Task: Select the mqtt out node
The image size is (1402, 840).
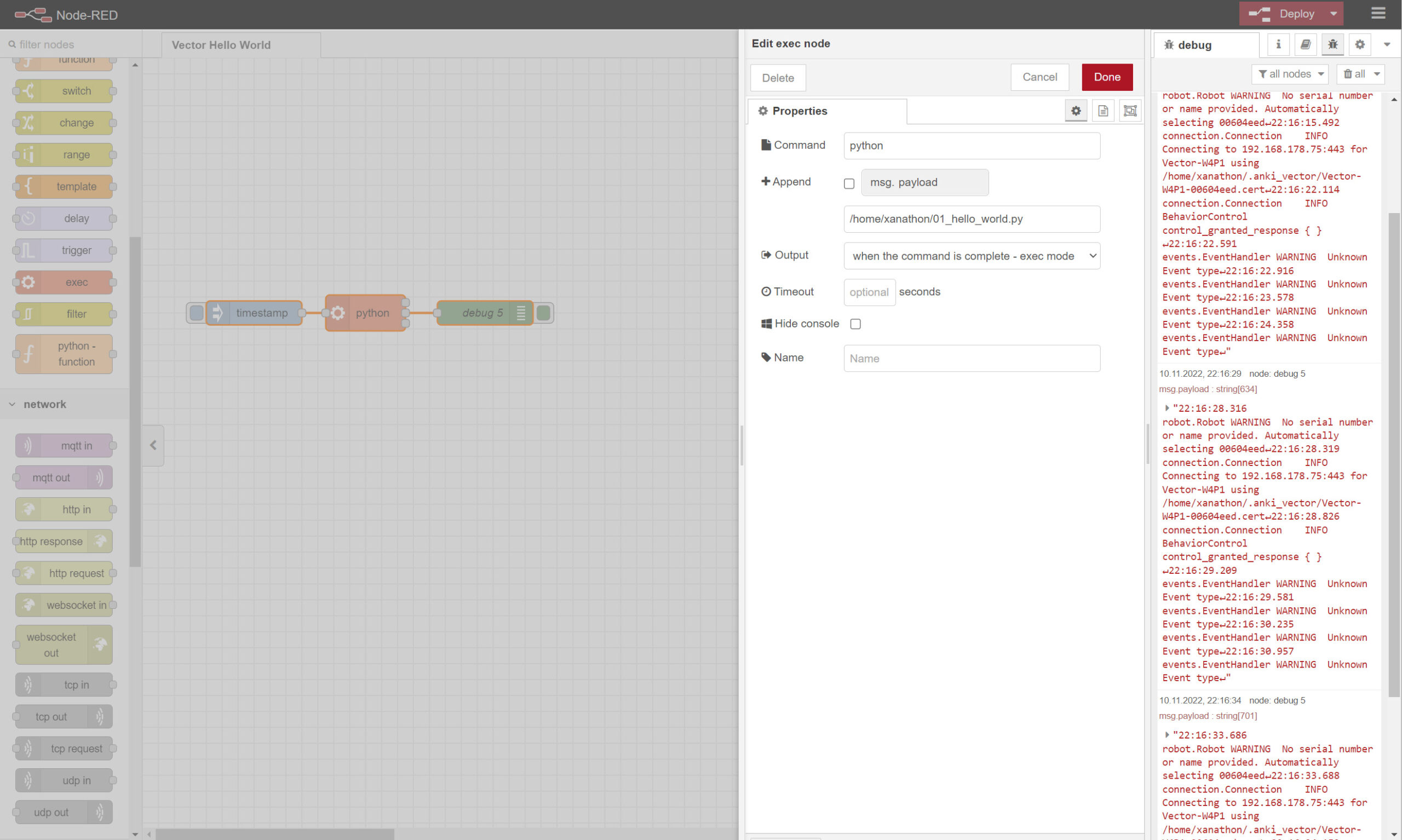Action: pos(64,477)
